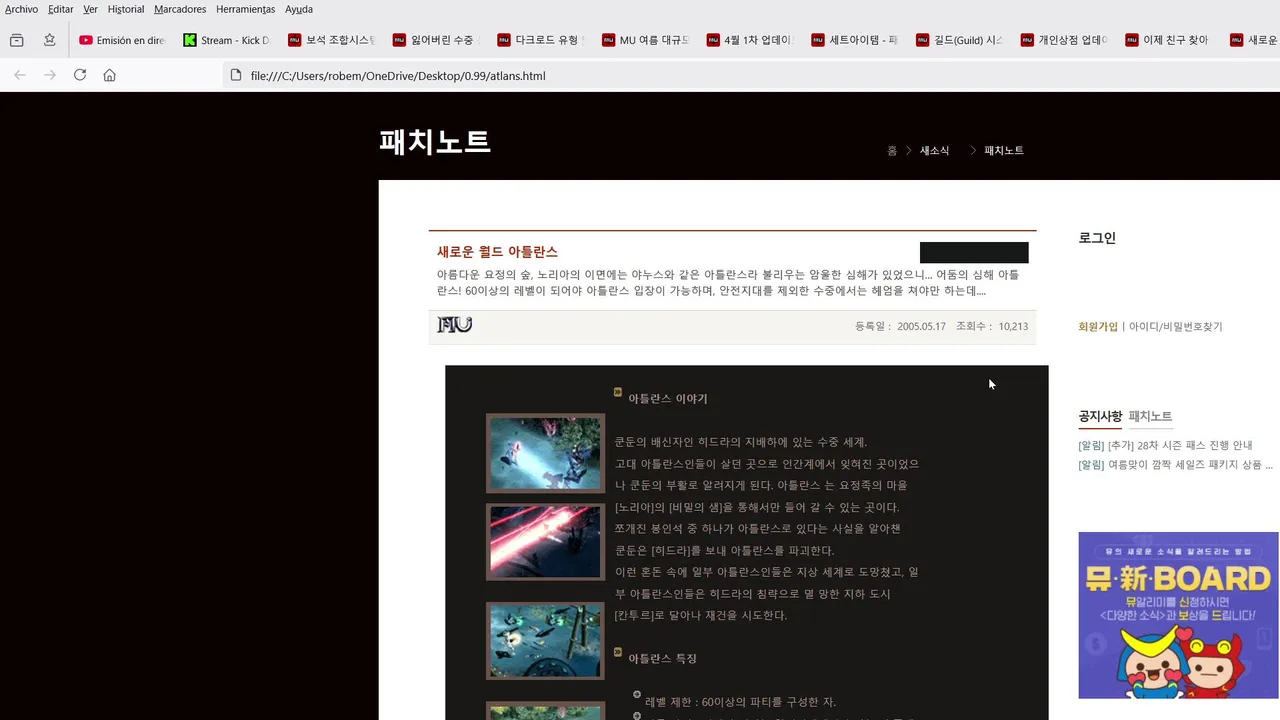Viewport: 1280px width, 720px height.
Task: Open the Ver menu
Action: tap(90, 9)
